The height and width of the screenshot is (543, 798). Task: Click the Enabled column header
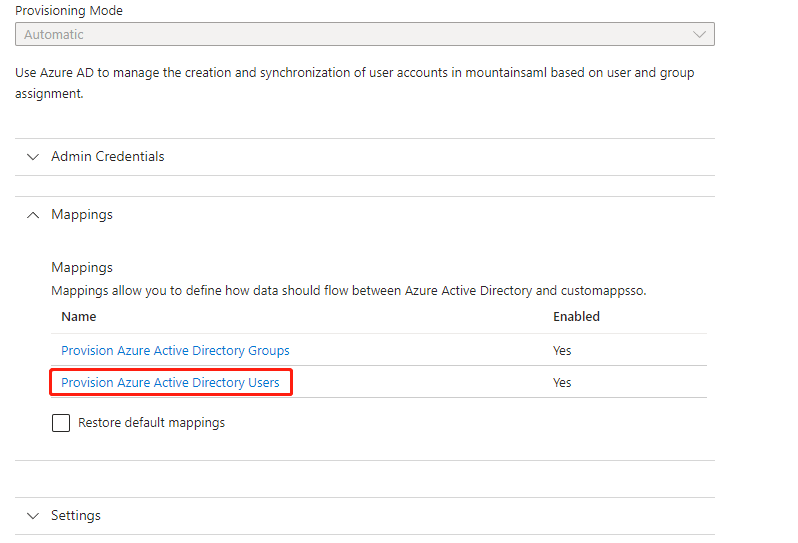click(576, 317)
